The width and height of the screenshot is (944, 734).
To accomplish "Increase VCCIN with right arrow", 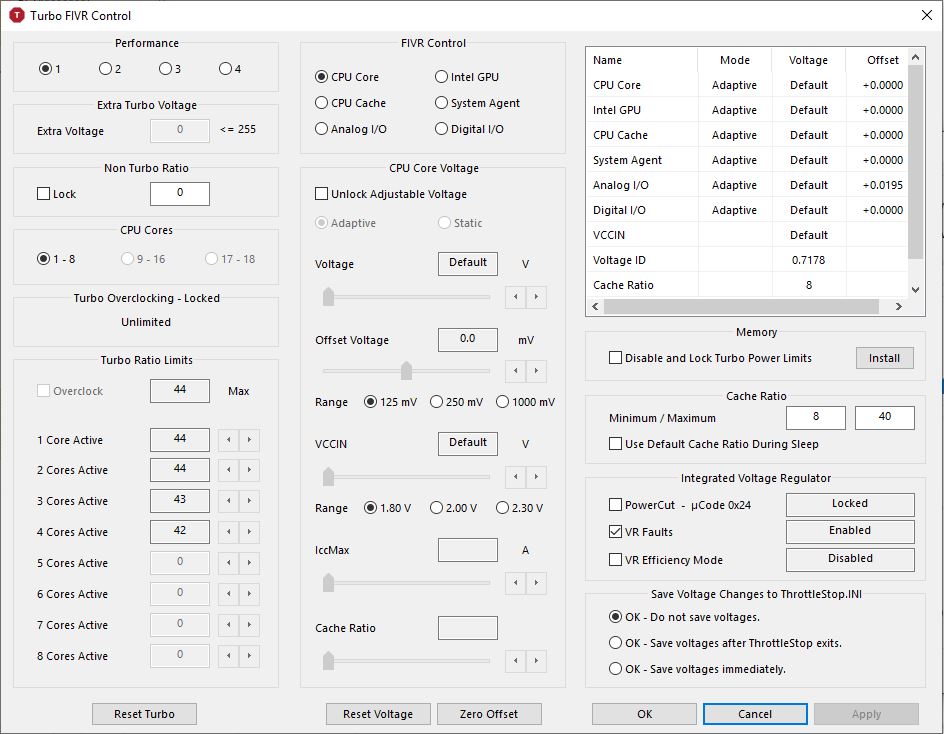I will click(536, 477).
